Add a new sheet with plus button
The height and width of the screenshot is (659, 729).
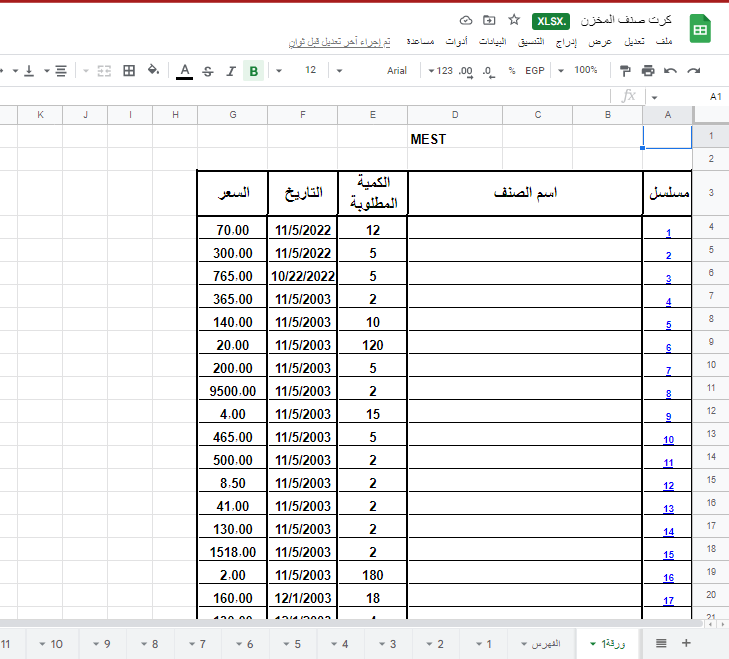(686, 643)
